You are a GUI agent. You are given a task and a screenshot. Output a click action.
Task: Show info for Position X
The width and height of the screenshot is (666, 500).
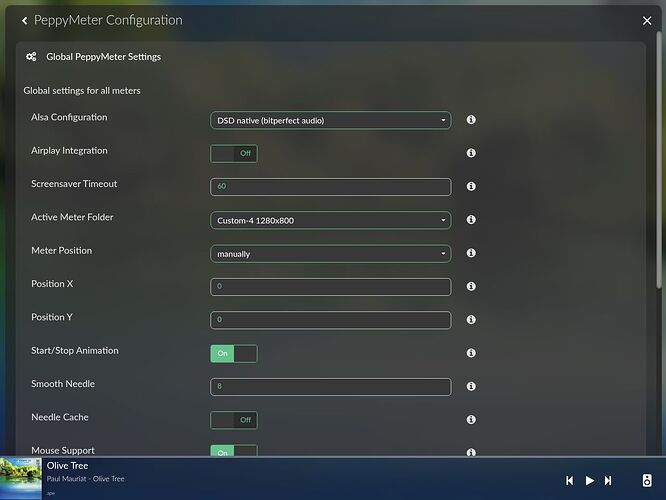[x=471, y=286]
